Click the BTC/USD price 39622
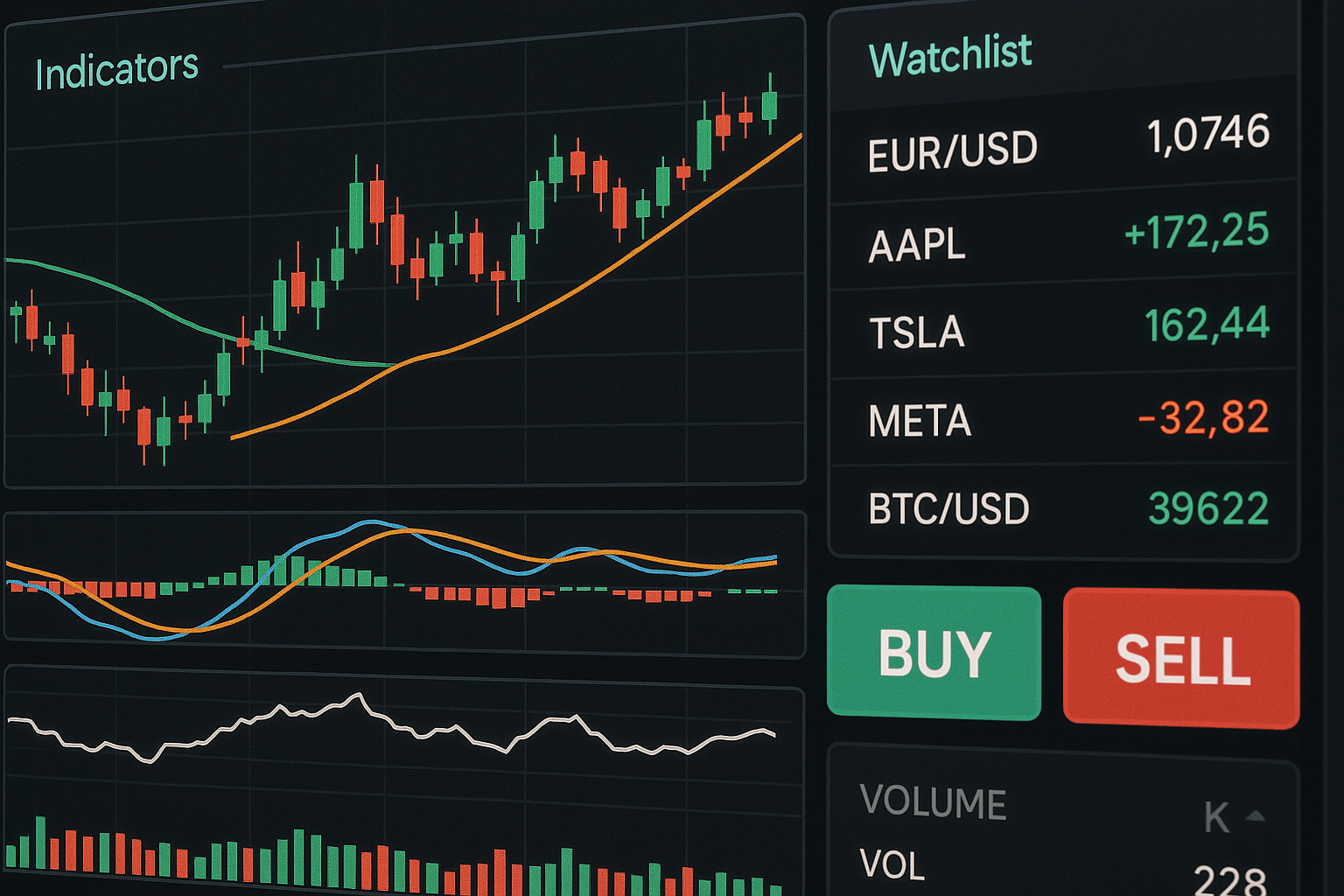 click(x=1208, y=508)
